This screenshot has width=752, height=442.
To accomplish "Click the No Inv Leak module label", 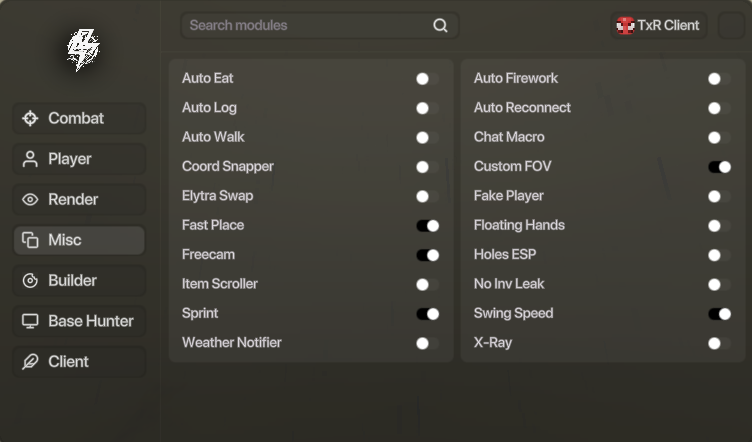I will [x=509, y=284].
